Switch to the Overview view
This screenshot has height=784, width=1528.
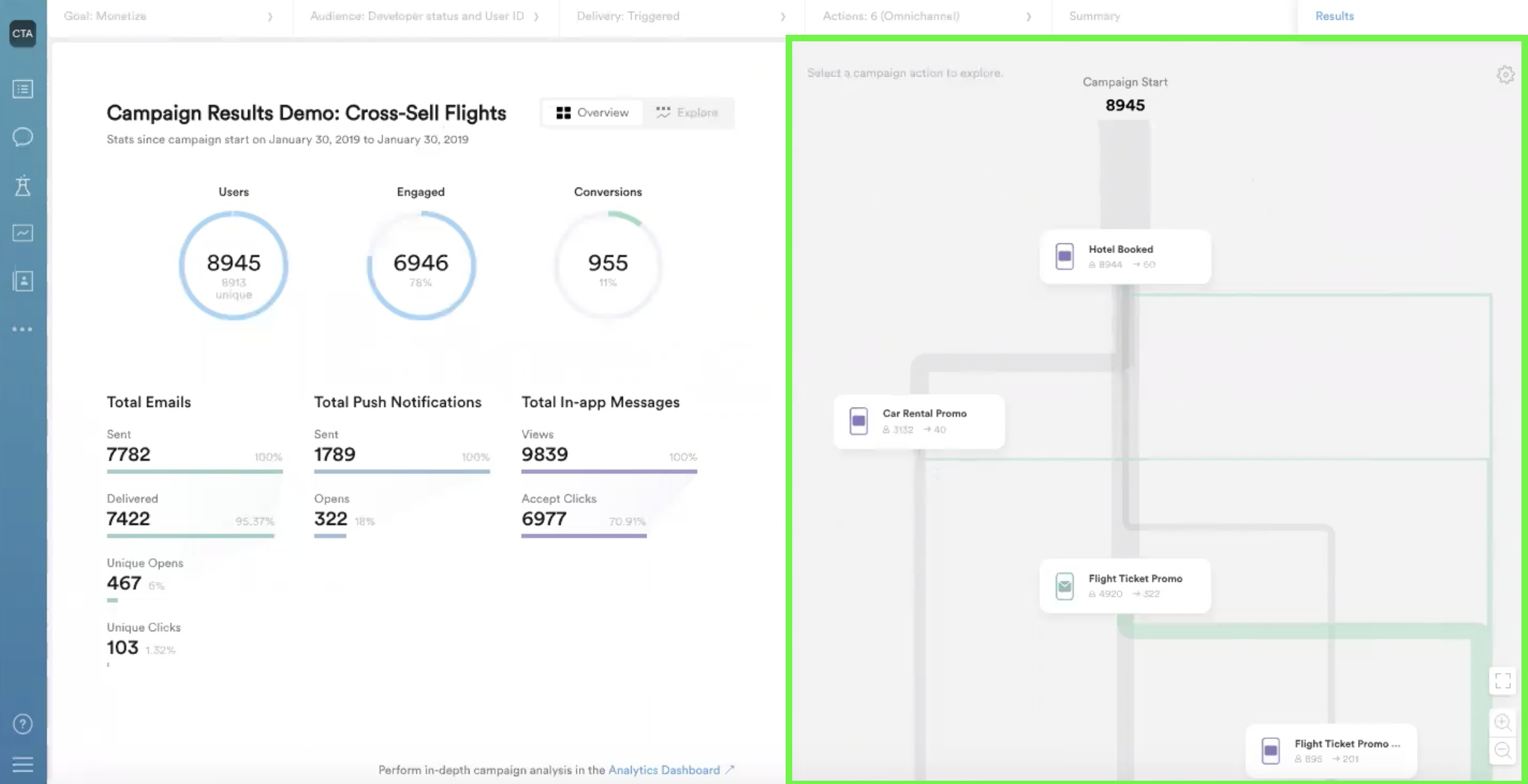592,113
